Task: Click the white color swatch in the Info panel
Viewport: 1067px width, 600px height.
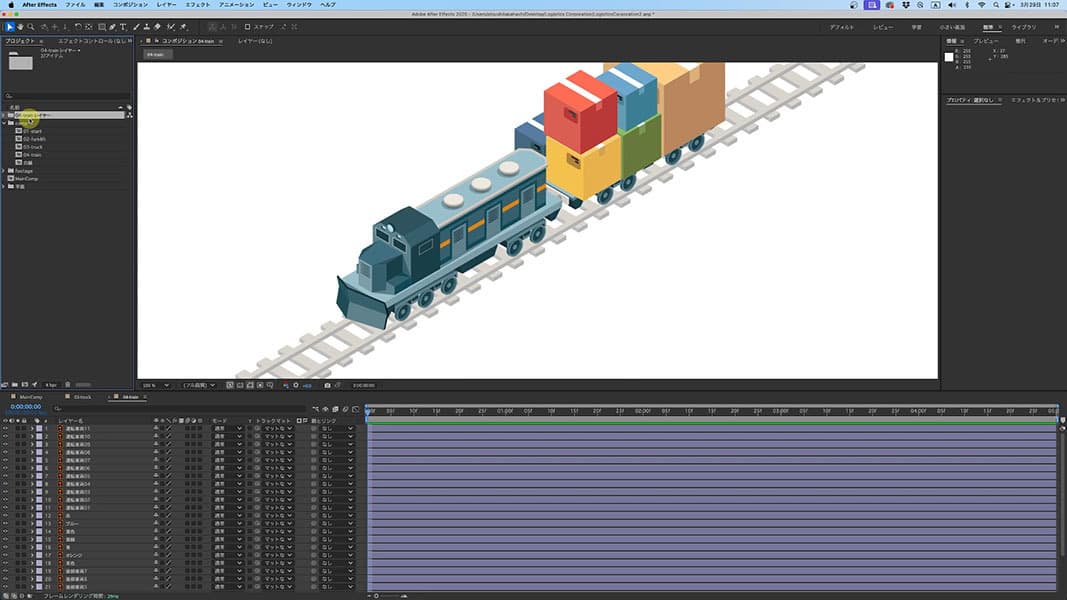Action: pos(949,57)
